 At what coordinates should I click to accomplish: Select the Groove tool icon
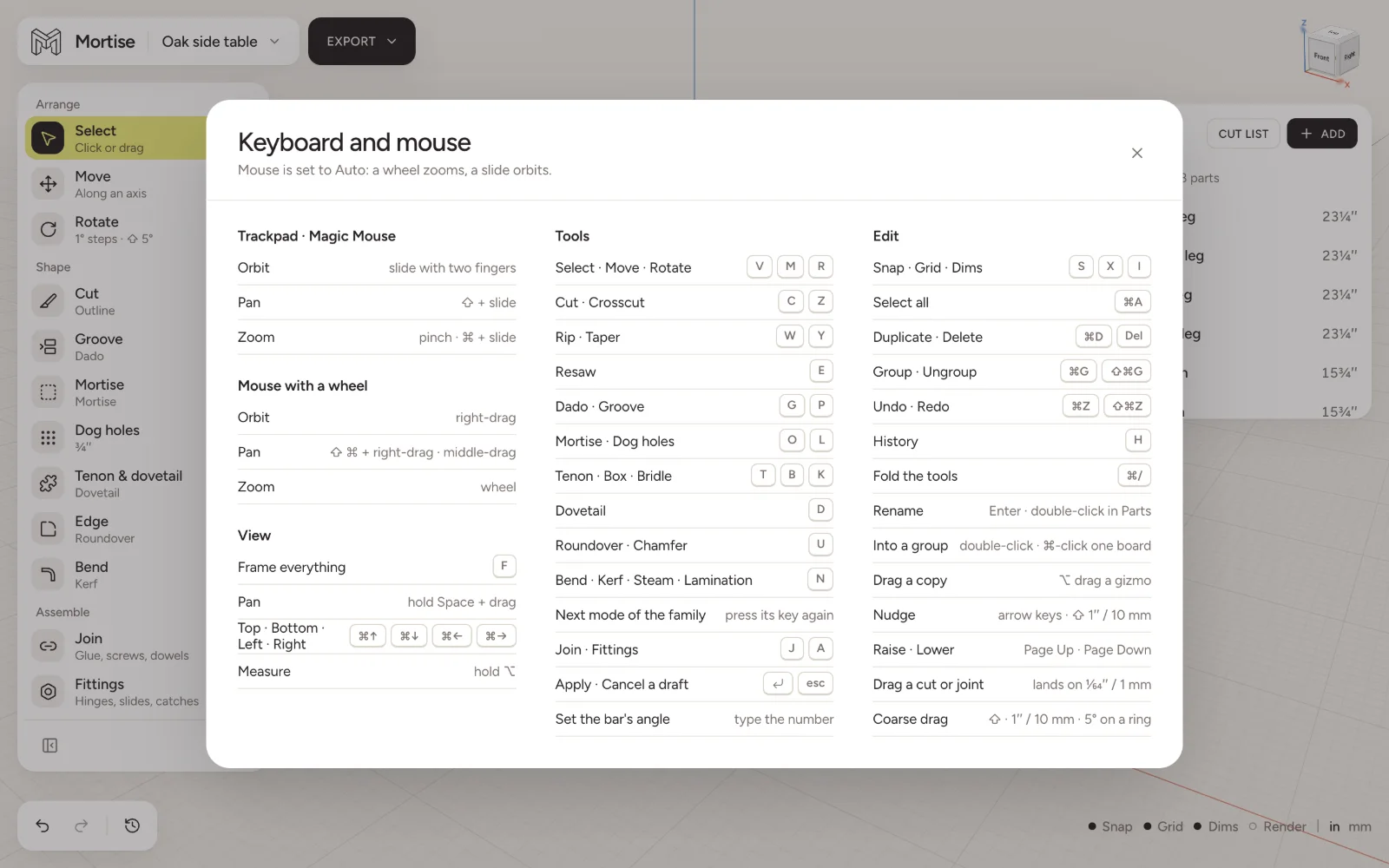(x=49, y=347)
